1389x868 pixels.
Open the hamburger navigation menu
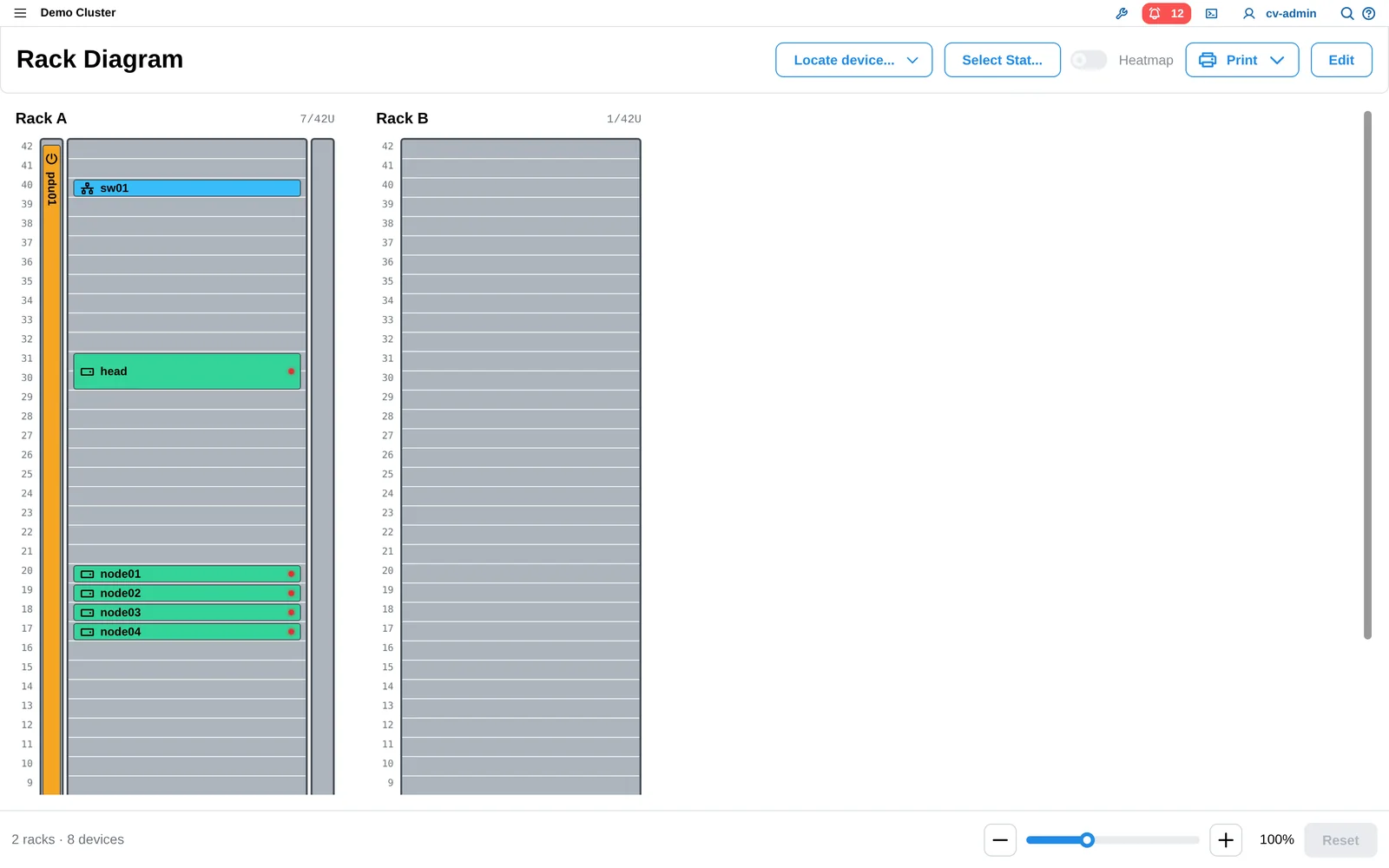tap(20, 13)
